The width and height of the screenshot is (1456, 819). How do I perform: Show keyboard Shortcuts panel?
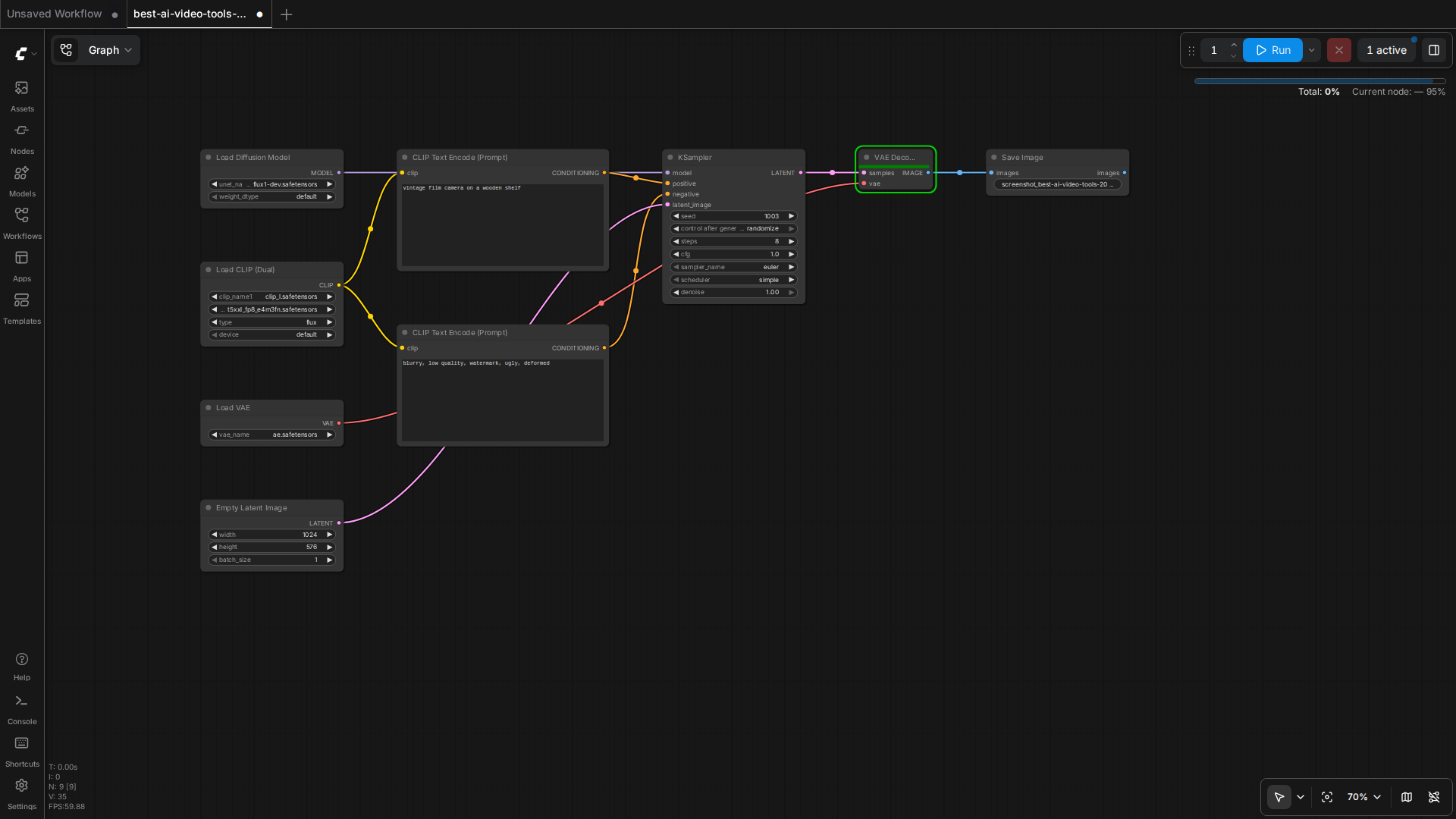(22, 752)
